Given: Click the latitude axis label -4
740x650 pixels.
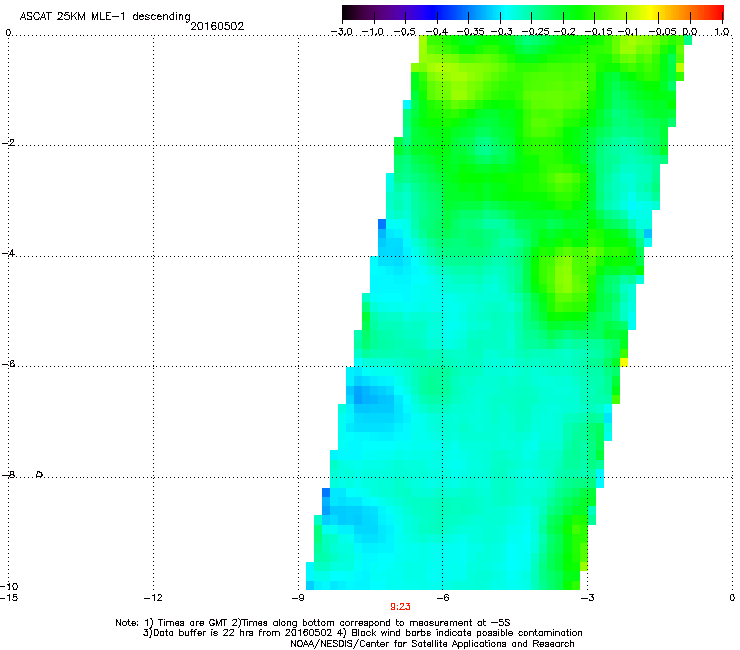Looking at the screenshot, I should 8,253.
